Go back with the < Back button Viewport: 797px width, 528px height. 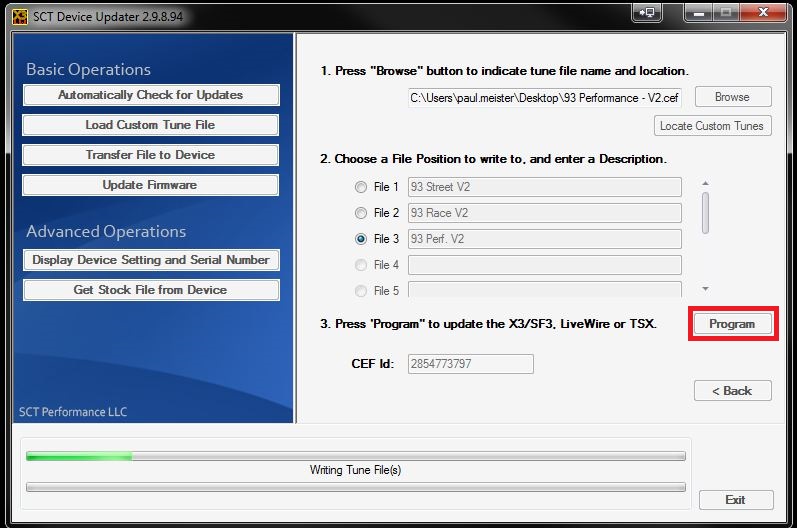click(x=733, y=391)
